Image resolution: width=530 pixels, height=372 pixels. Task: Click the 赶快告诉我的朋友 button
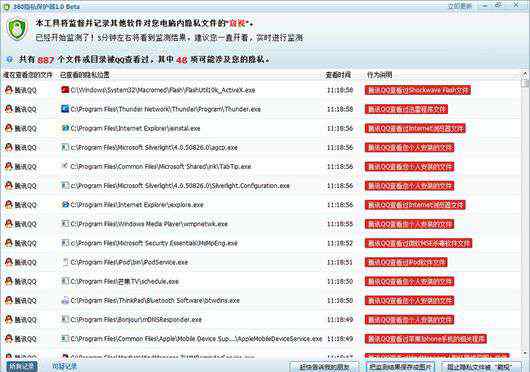(x=323, y=367)
